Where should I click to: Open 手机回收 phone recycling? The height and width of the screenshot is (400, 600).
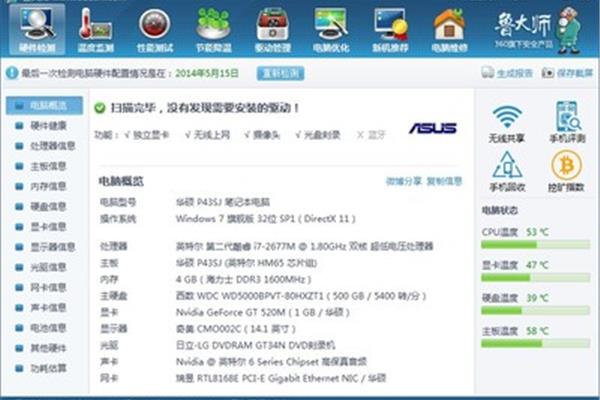click(507, 171)
